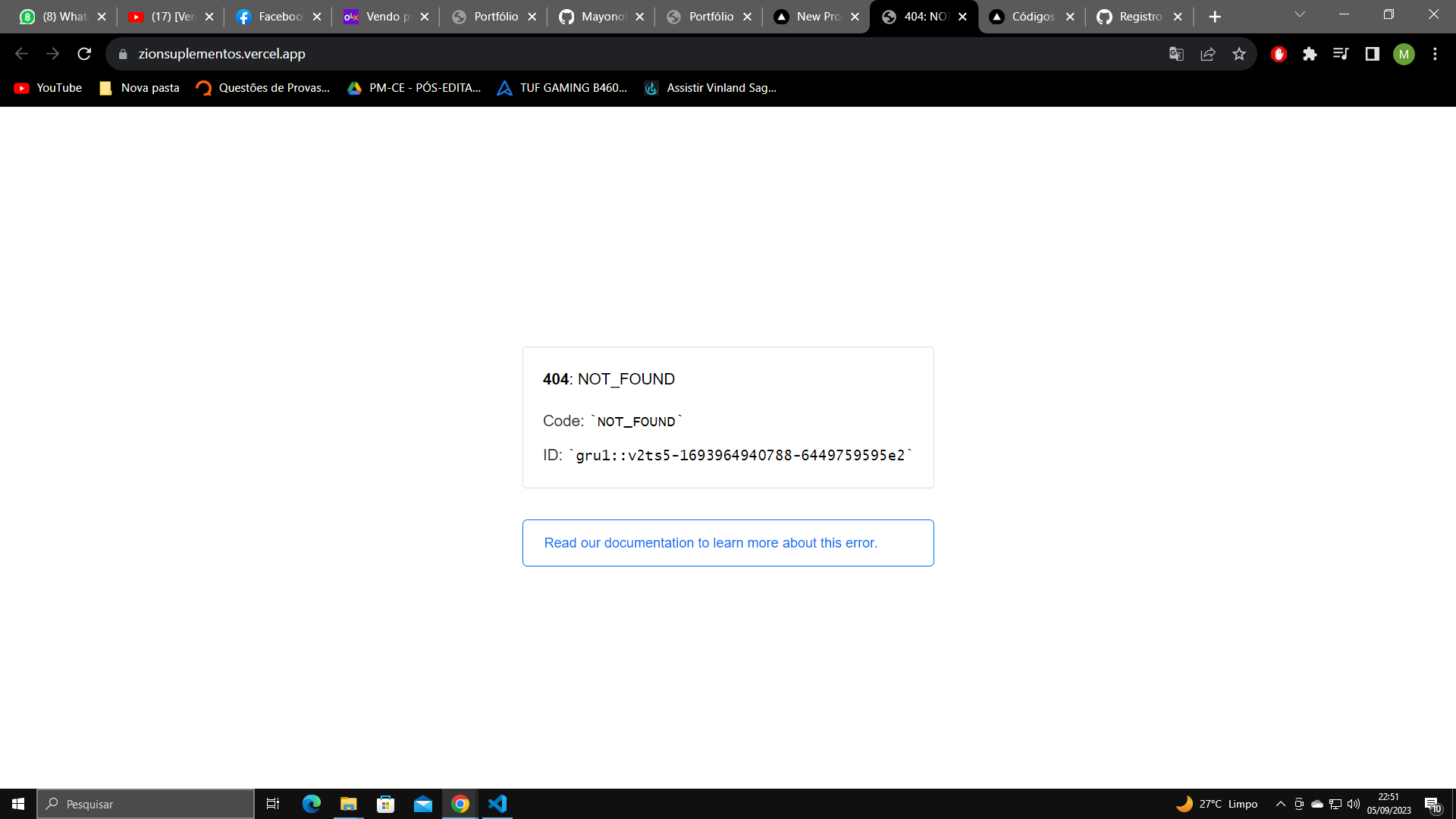Close the WhatsApp tab
1456x819 pixels.
coord(102,17)
